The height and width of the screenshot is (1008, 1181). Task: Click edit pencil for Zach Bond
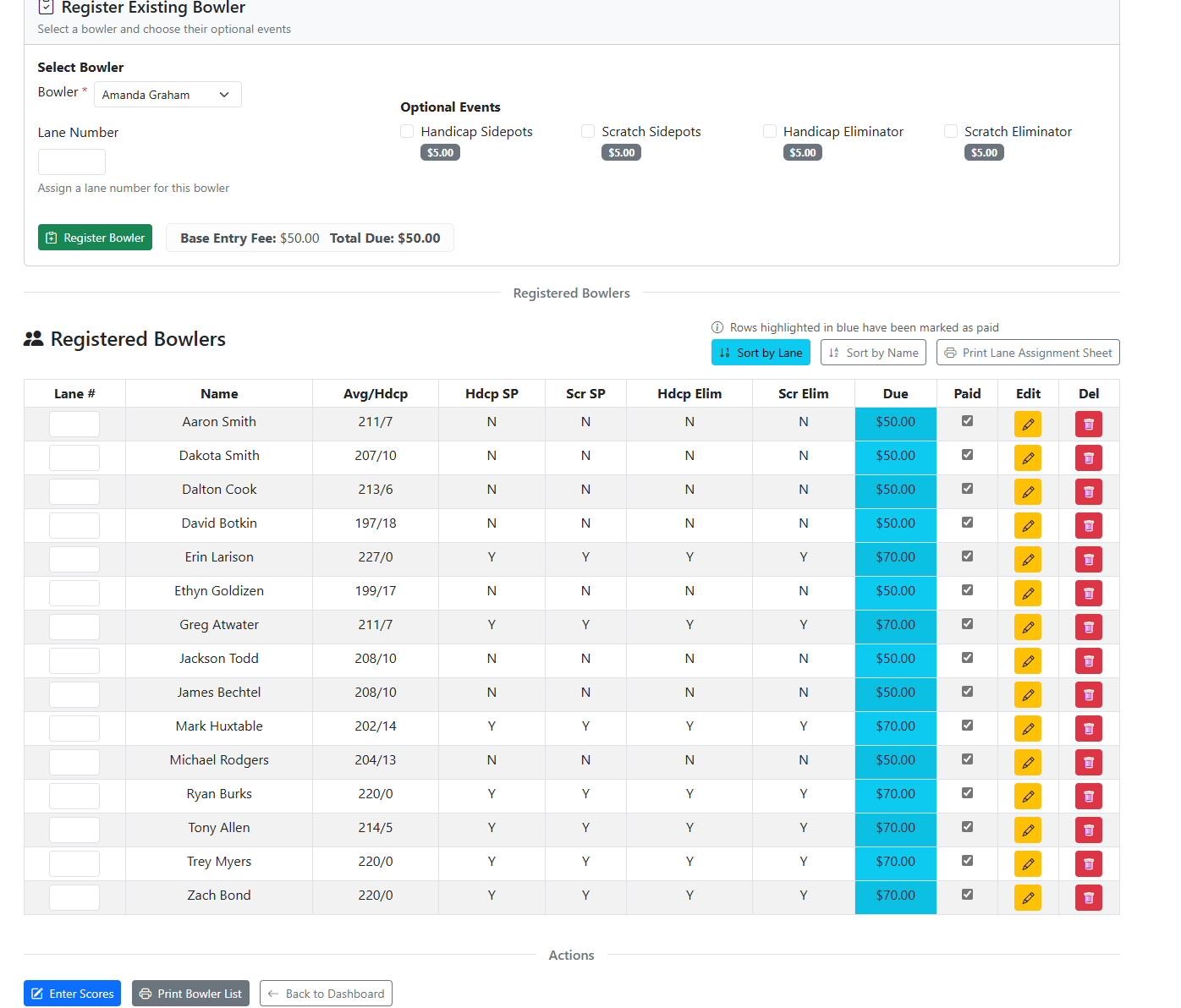click(1027, 898)
